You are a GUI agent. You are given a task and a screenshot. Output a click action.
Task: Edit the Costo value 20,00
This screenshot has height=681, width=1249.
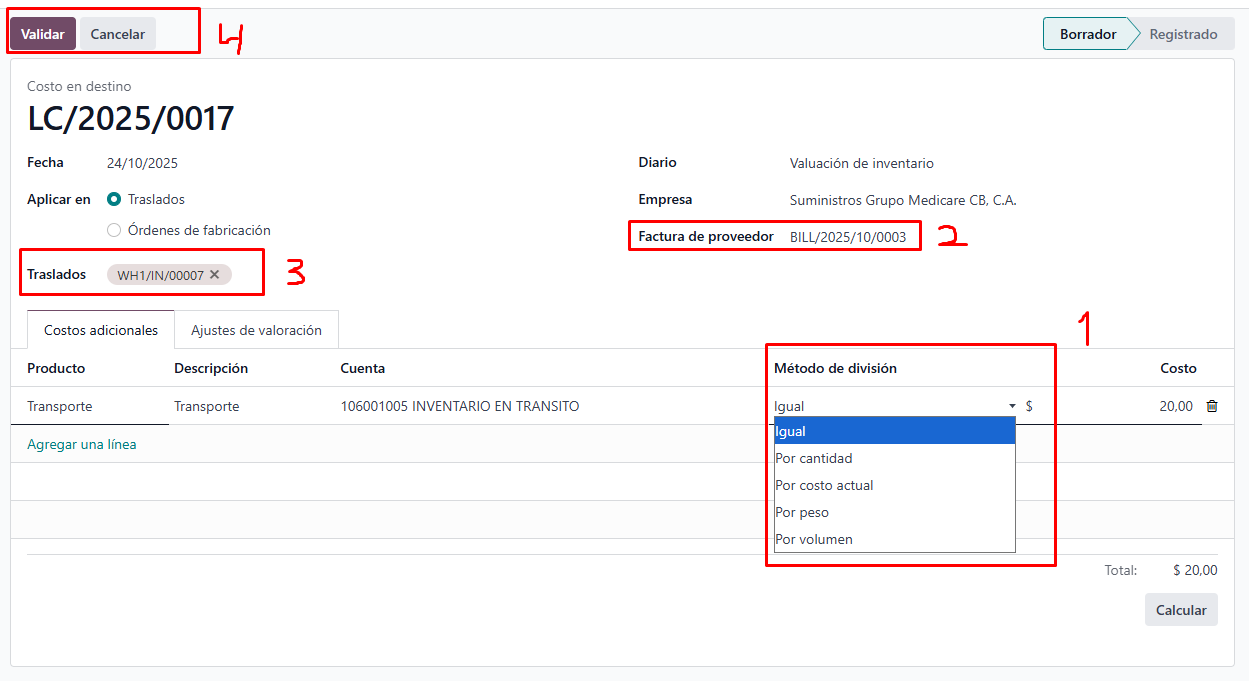tap(1176, 406)
